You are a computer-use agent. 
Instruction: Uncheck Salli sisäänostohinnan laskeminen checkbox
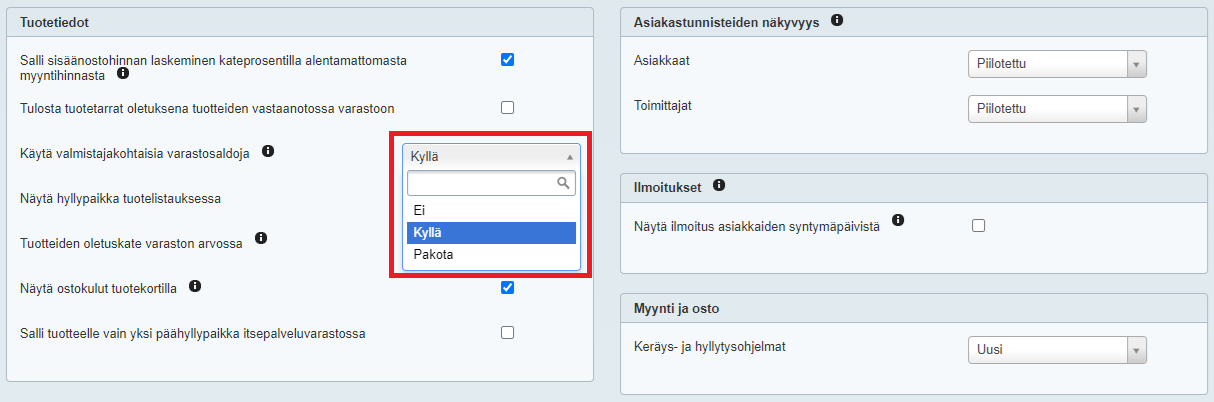[507, 60]
